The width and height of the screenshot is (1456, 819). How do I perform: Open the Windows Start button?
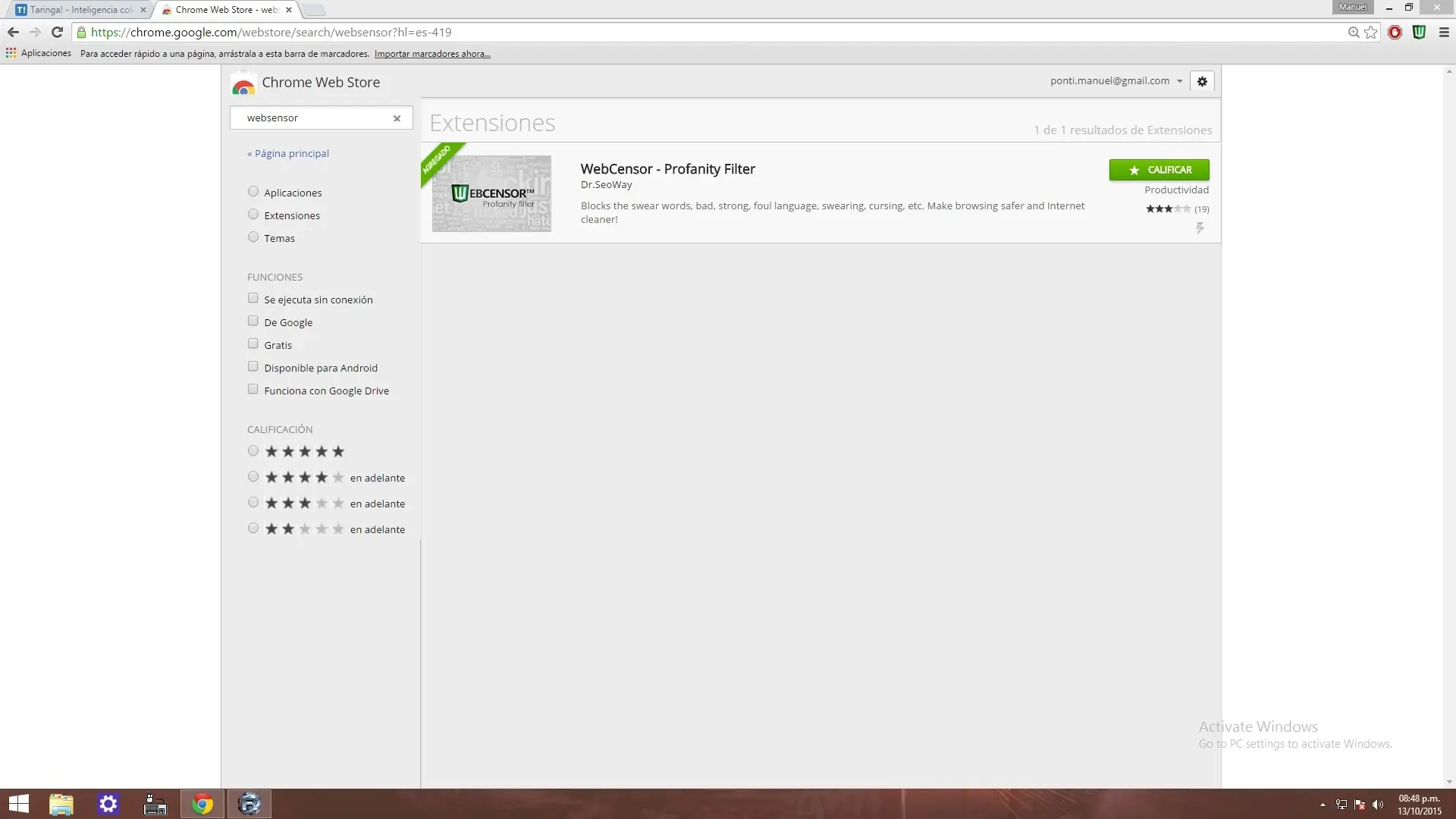[18, 804]
